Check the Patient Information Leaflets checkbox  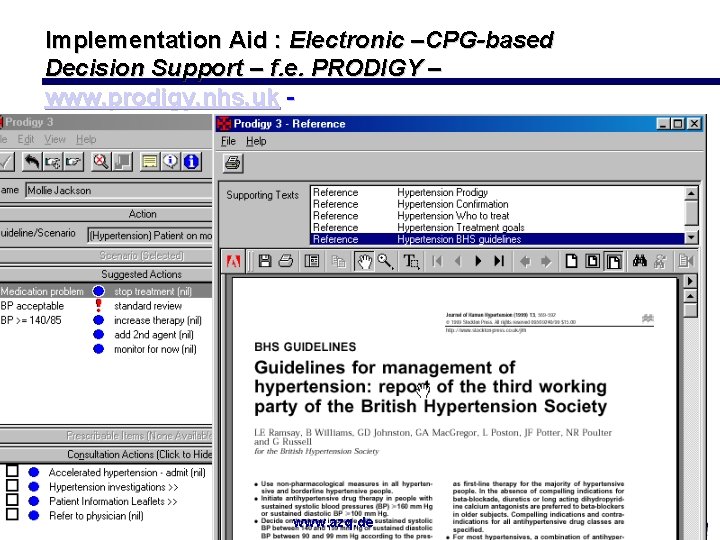pos(12,500)
